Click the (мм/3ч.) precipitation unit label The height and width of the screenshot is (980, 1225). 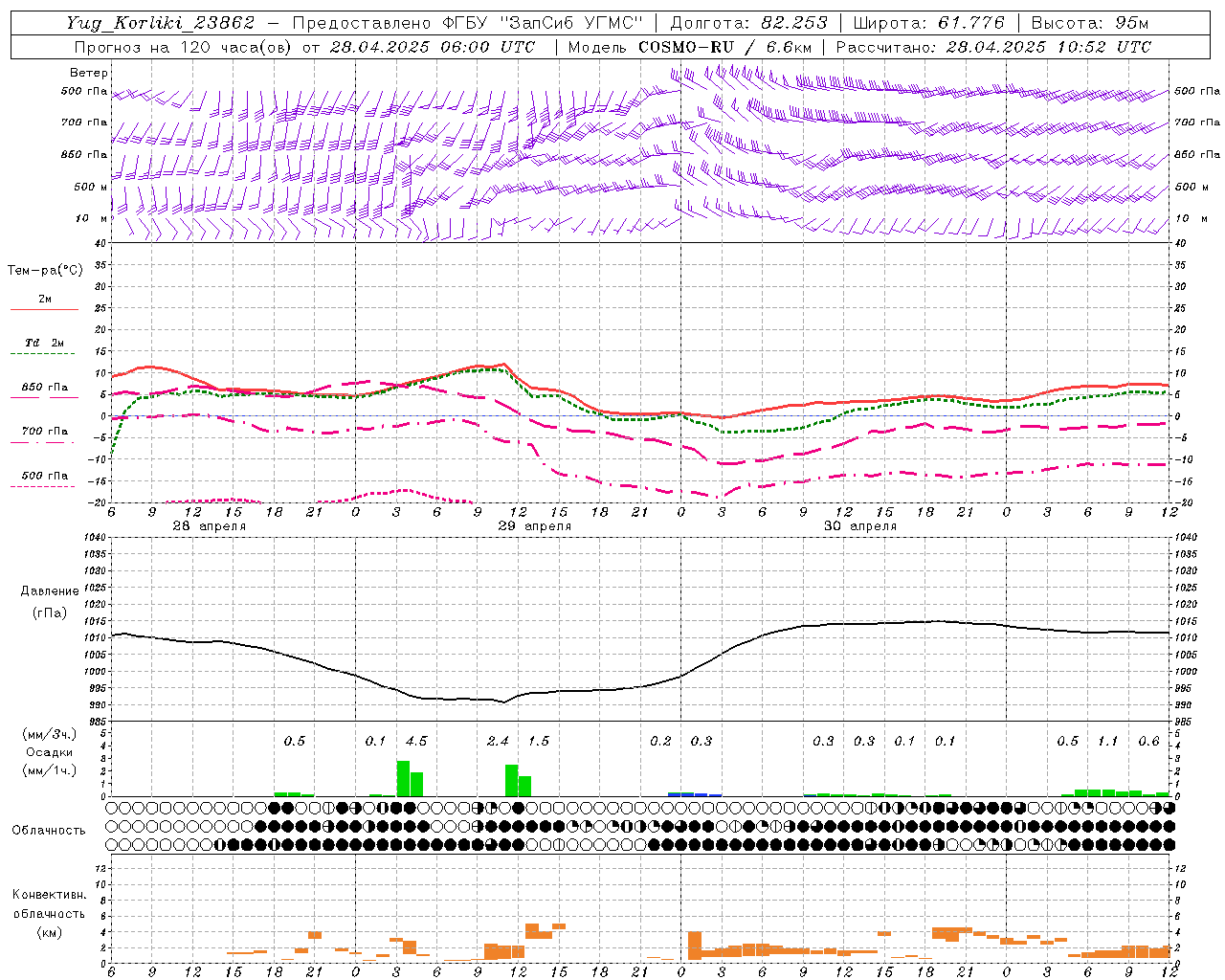pyautogui.click(x=49, y=734)
